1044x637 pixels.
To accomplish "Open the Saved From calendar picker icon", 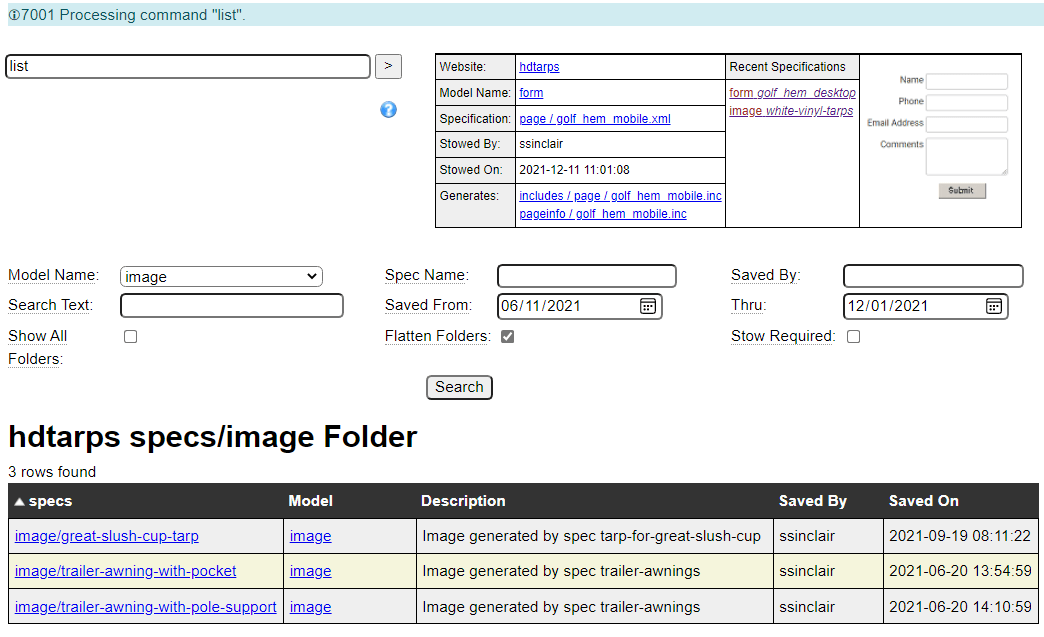I will point(647,306).
